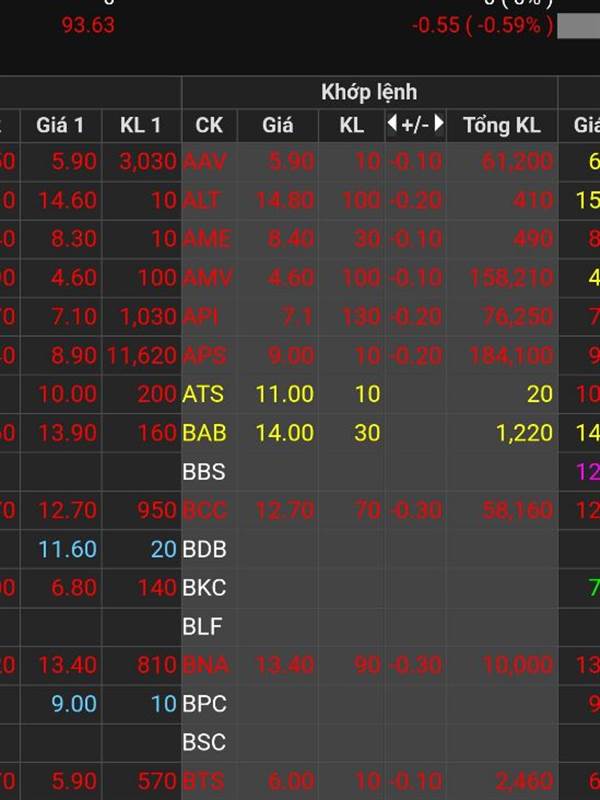Screen dimensions: 600x800
Task: Select the BCC stock symbol
Action: click(x=205, y=511)
